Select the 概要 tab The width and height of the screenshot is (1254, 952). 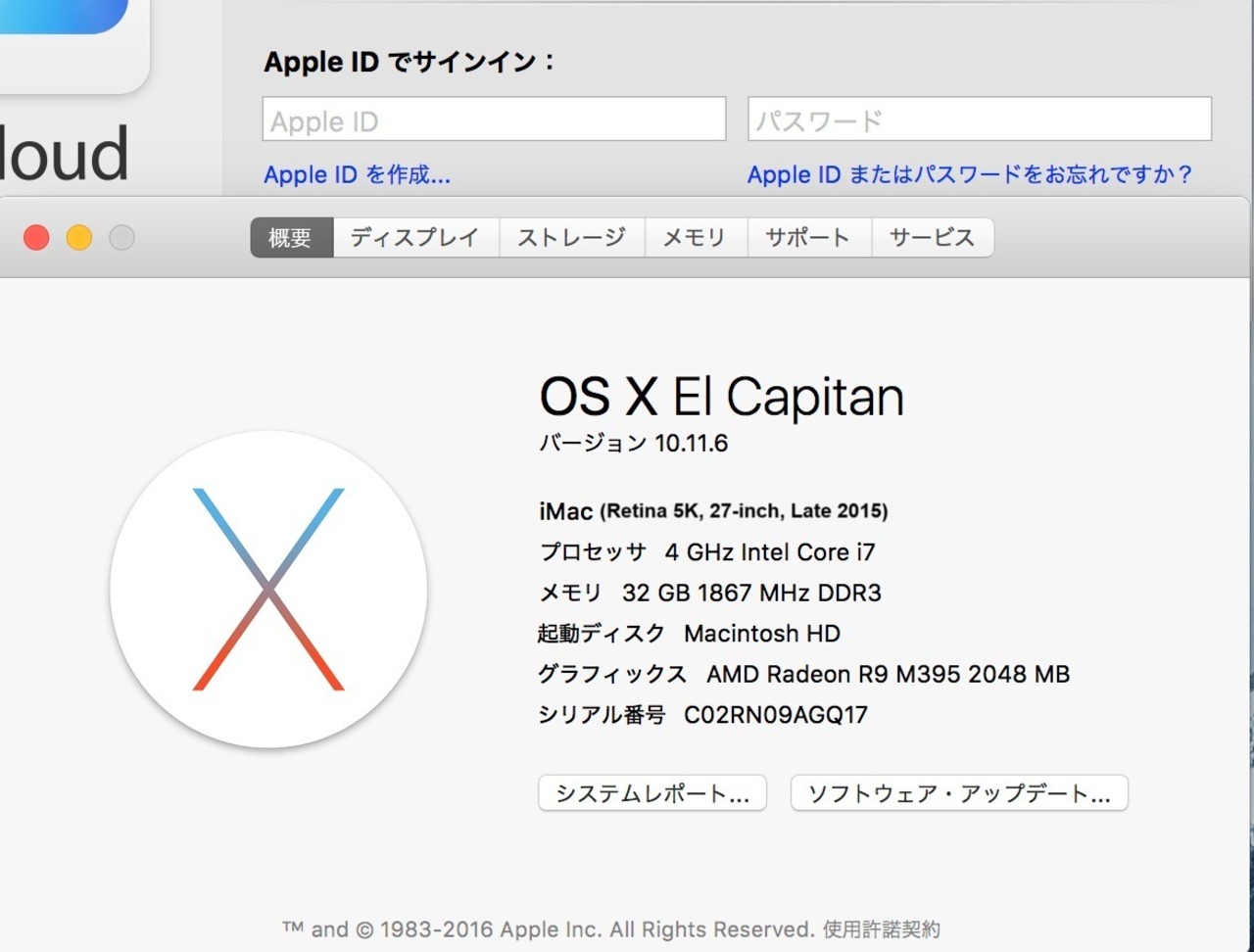tap(292, 238)
